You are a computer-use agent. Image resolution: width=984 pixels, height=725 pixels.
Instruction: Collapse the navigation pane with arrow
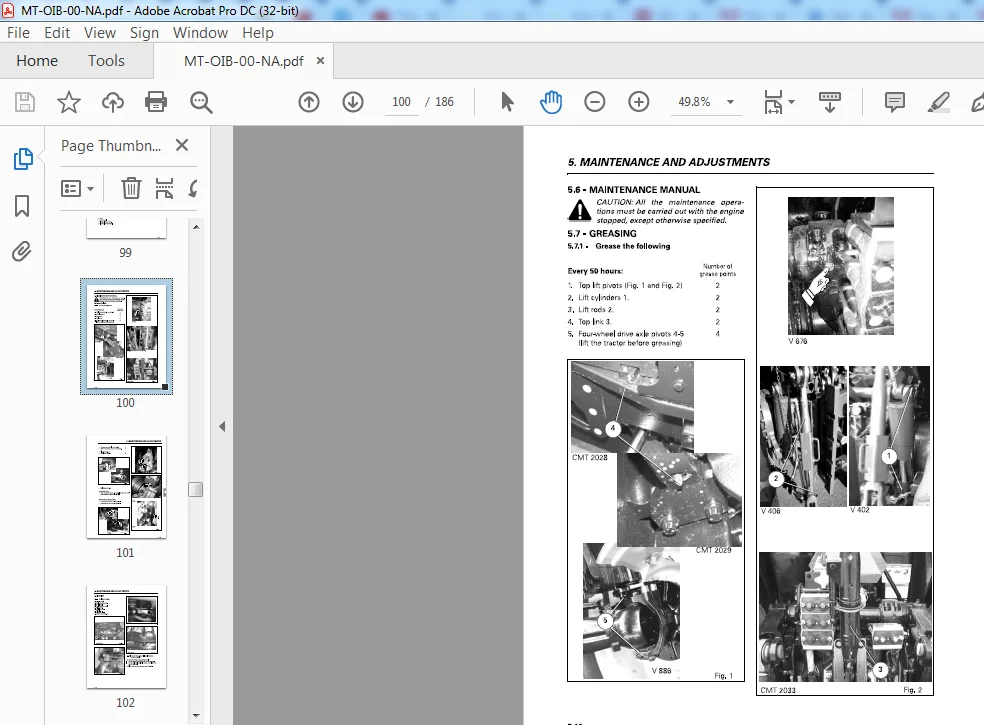(222, 426)
